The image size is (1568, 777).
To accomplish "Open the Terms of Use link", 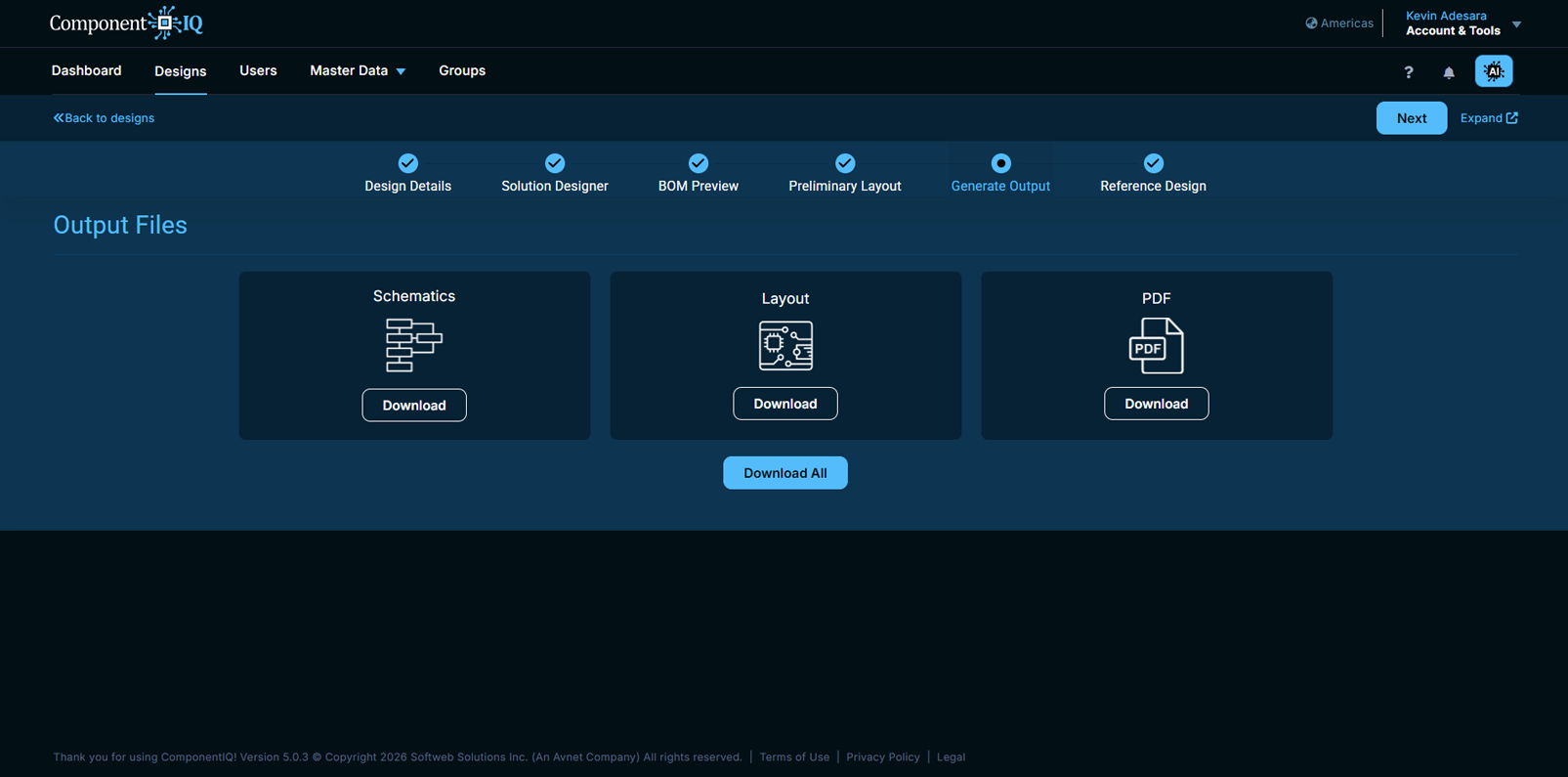I will (x=794, y=756).
